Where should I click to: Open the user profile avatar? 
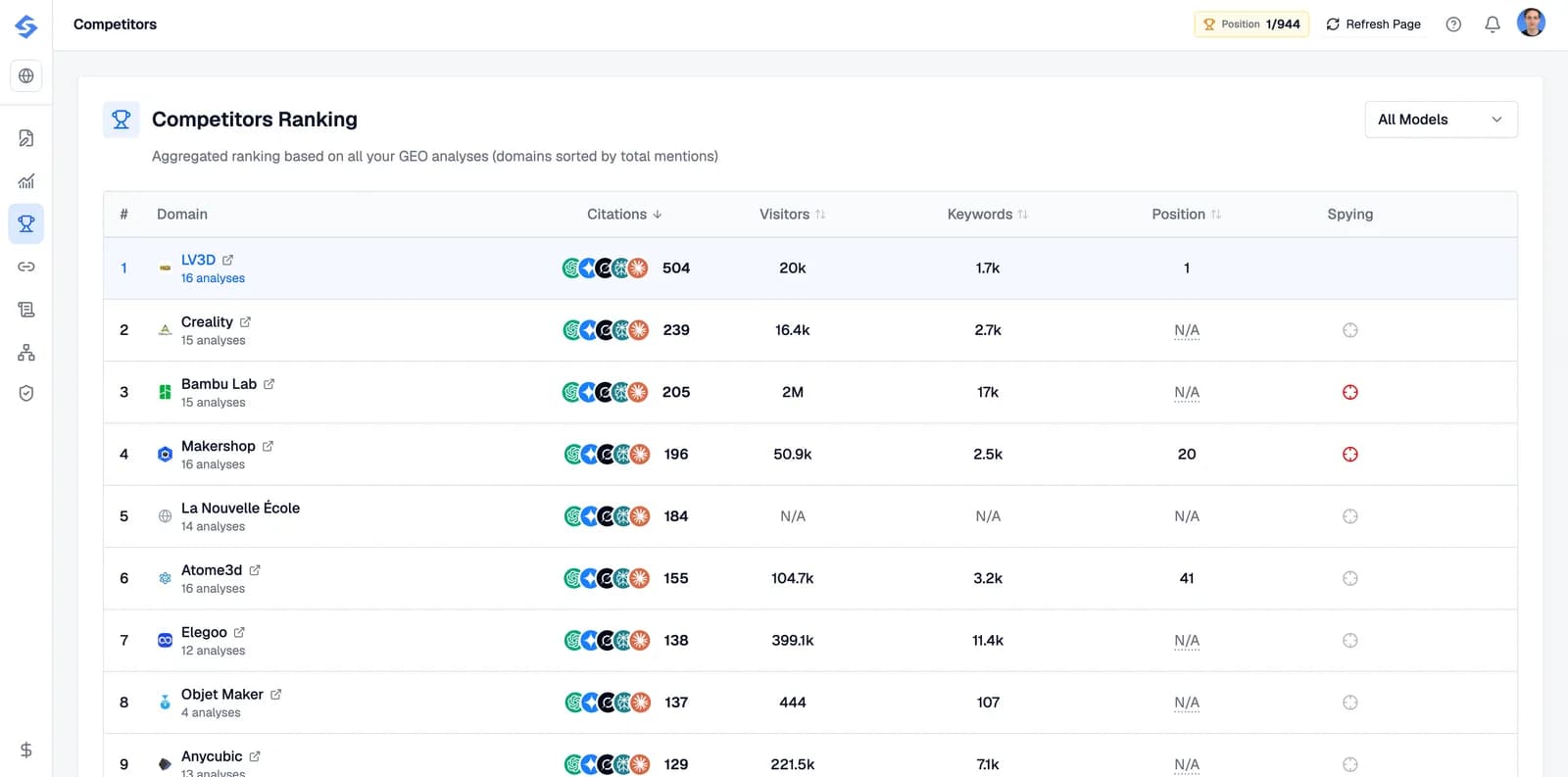coord(1531,23)
